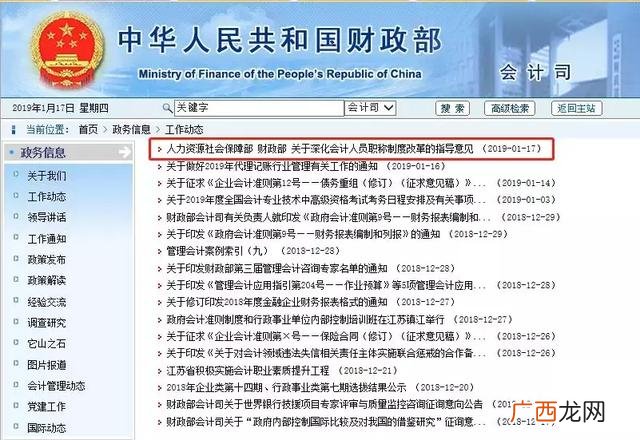The image size is (640, 440).
Task: Open 政策解读 in the sidebar
Action: pos(47,280)
